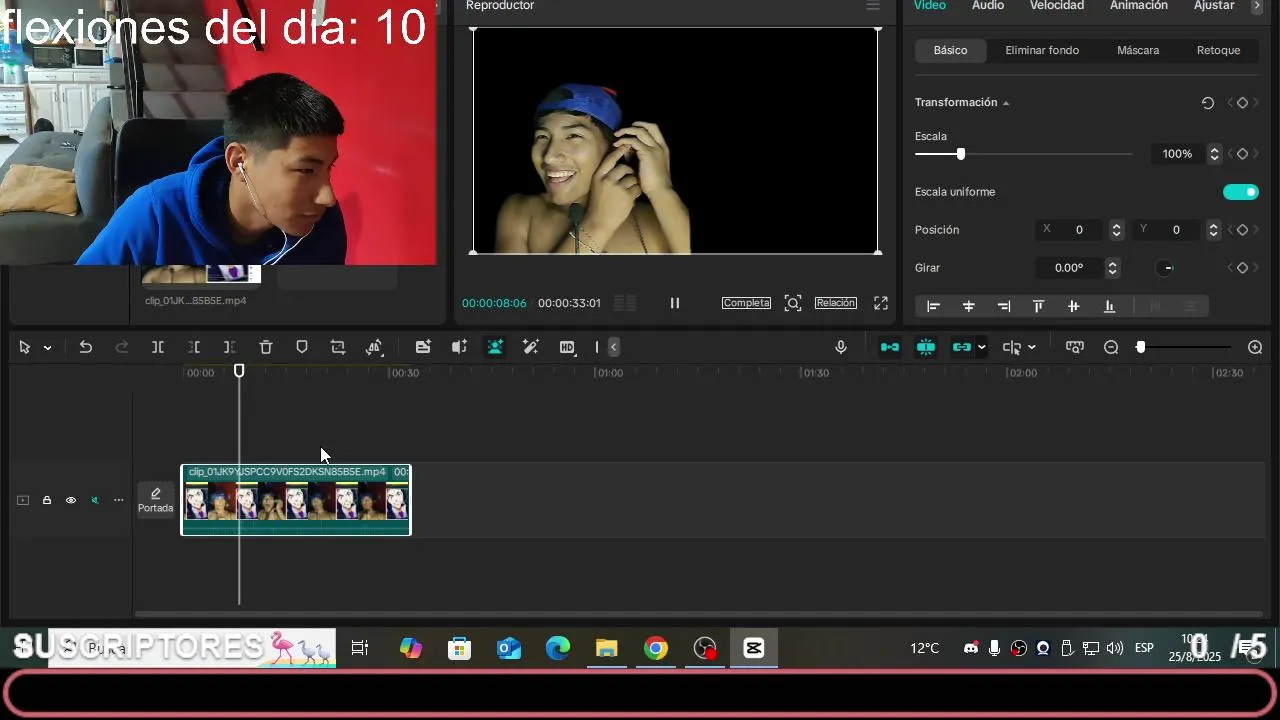Zoom in the timeline
Viewport: 1280px width, 720px height.
click(1255, 347)
